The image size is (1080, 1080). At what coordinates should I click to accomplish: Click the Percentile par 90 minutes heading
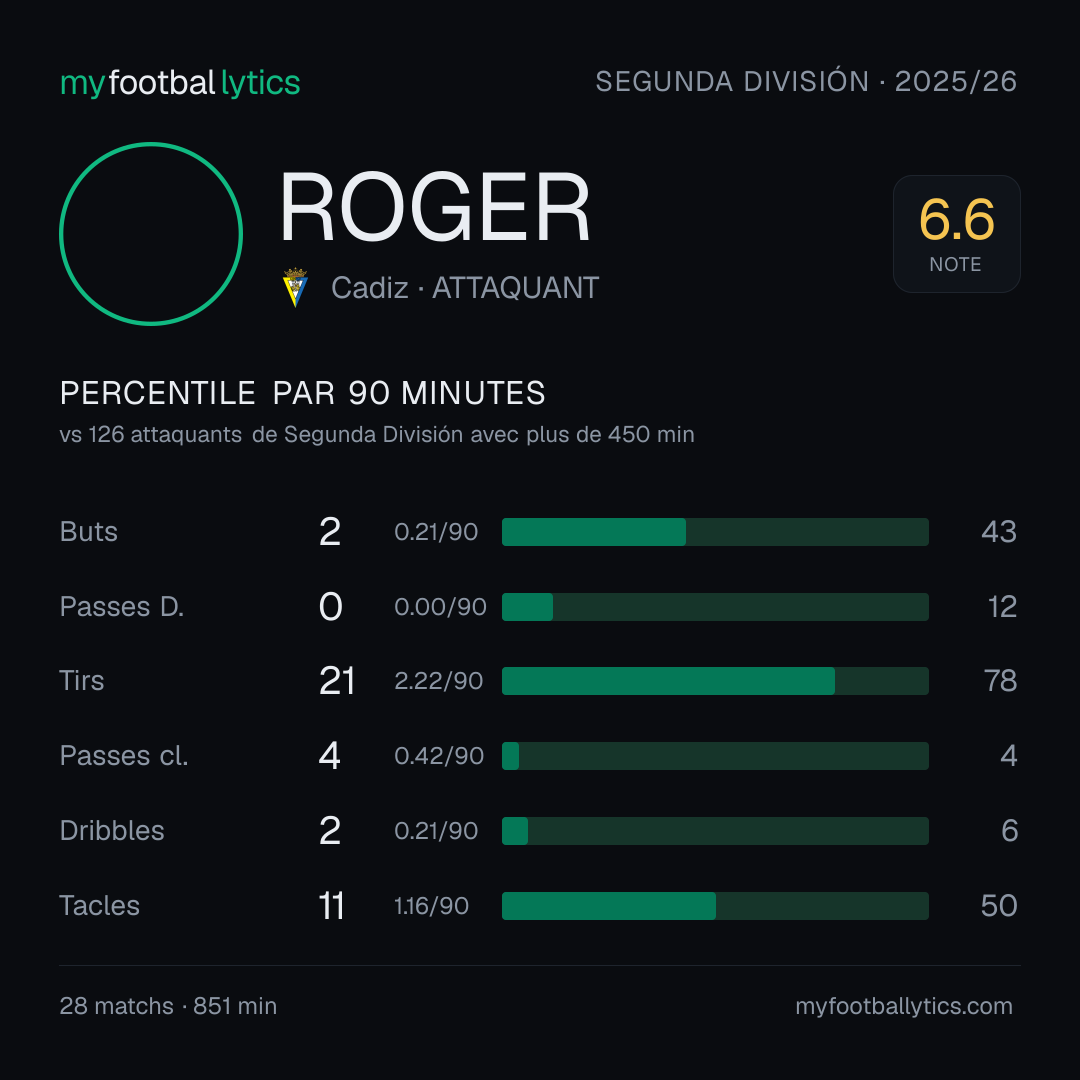[302, 393]
